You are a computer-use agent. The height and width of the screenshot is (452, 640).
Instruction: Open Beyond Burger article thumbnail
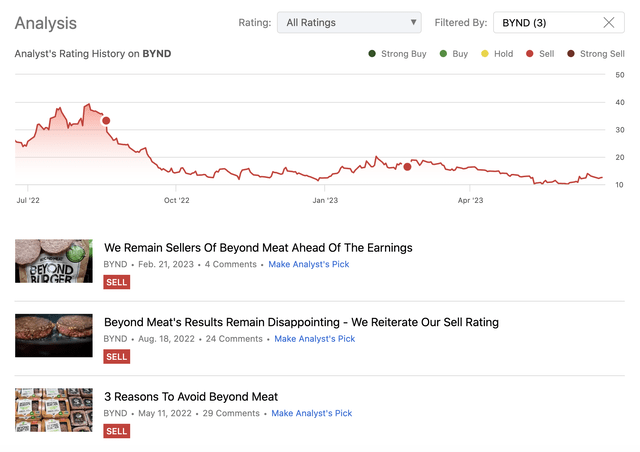pyautogui.click(x=54, y=261)
